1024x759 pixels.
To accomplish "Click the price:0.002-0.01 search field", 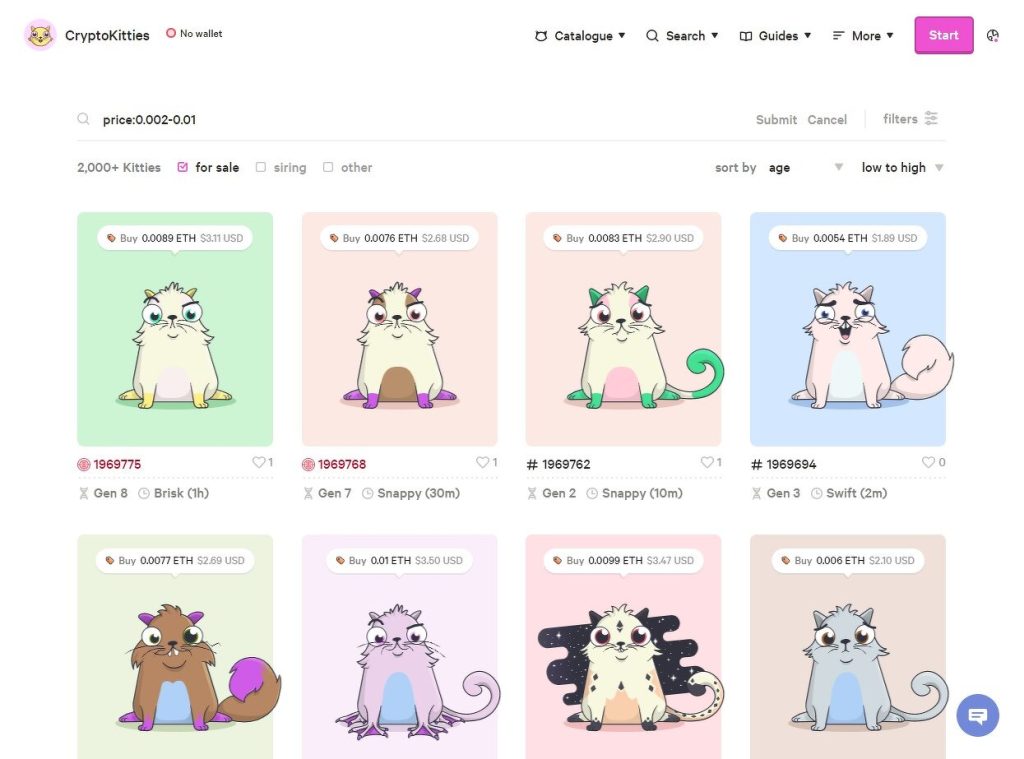I will (418, 120).
